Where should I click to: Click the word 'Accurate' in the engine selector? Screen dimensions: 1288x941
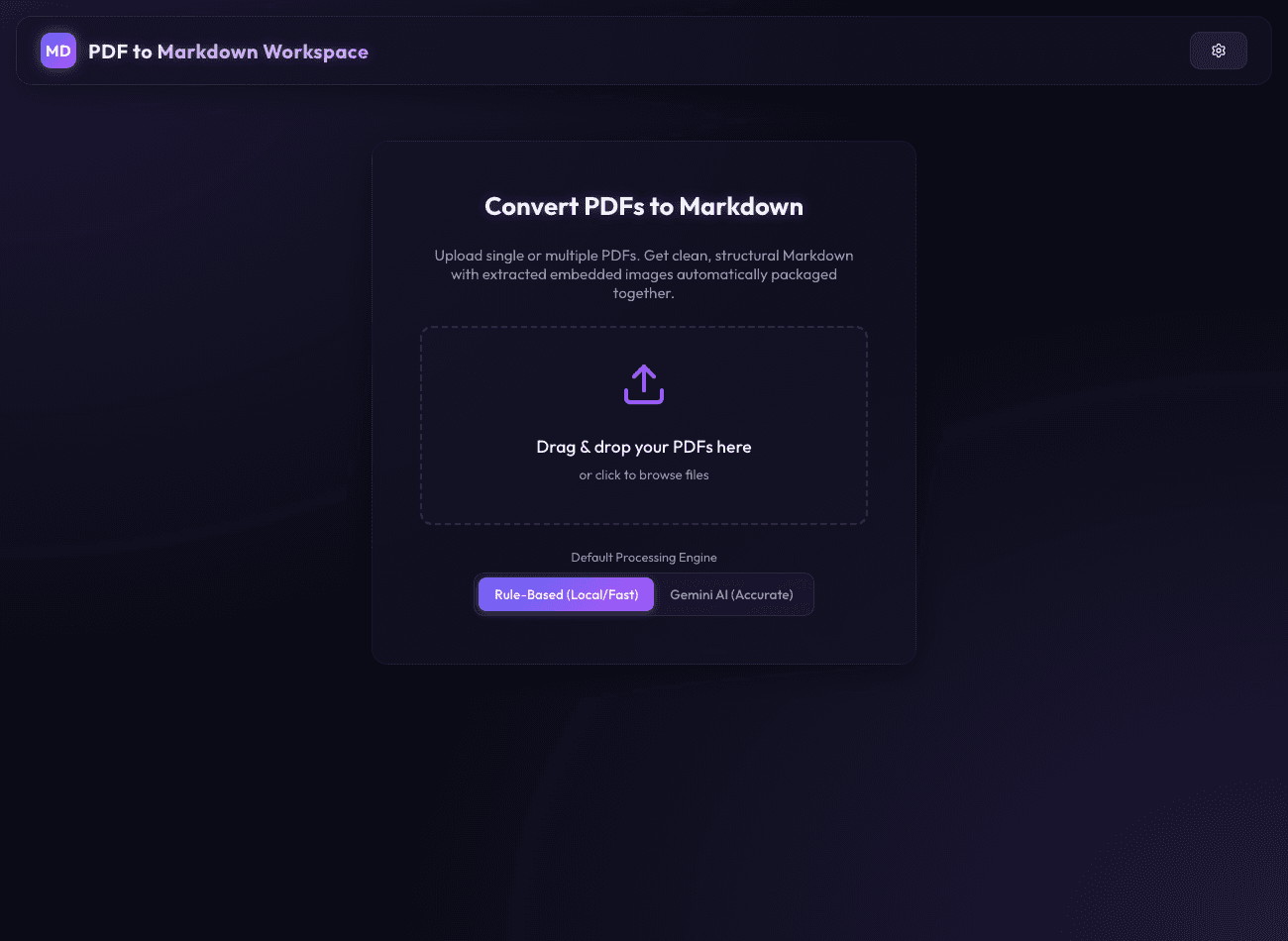click(x=762, y=594)
